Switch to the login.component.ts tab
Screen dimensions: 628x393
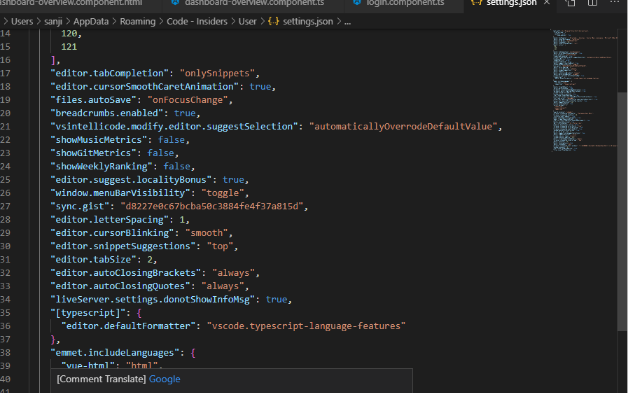pos(405,3)
